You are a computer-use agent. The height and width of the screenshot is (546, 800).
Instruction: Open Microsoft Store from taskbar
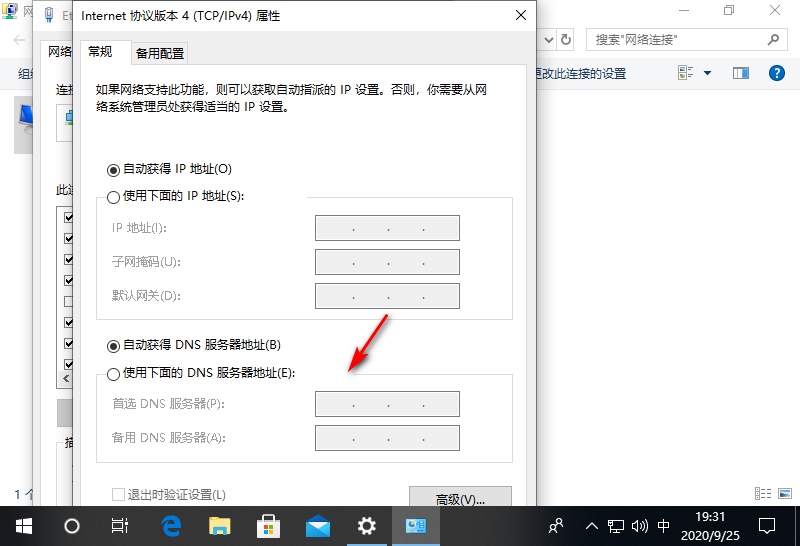(x=268, y=526)
